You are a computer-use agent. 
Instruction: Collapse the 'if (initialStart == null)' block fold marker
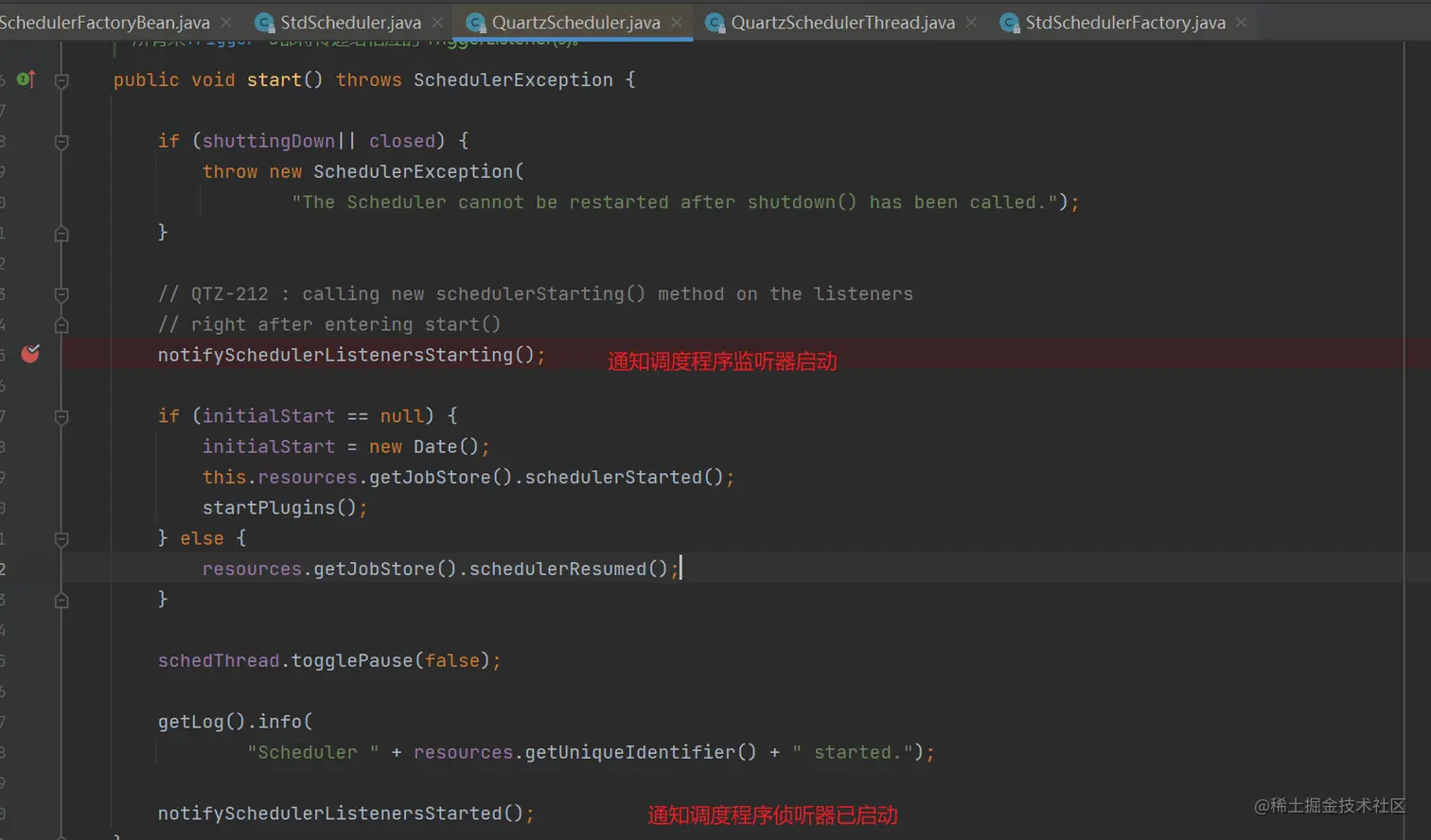[x=62, y=416]
